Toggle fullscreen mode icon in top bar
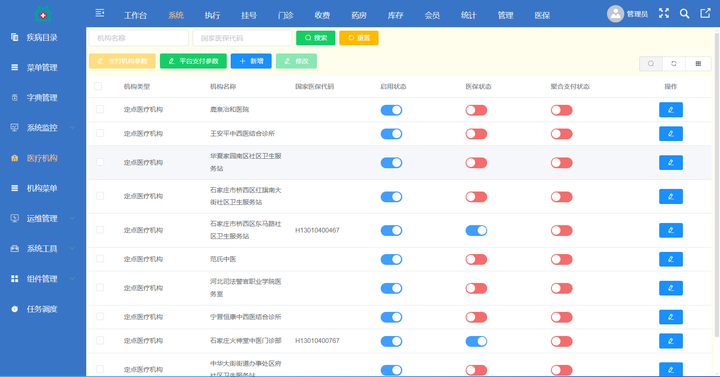720x377 pixels. pyautogui.click(x=664, y=13)
